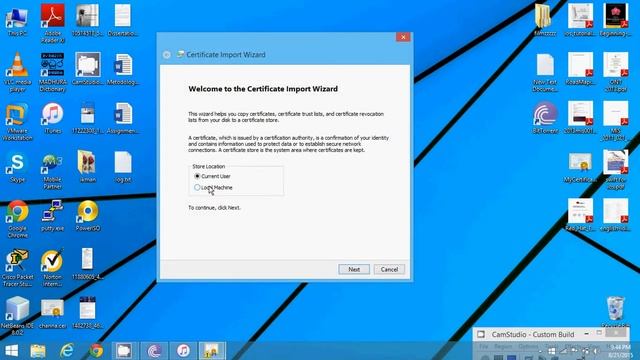Open File Explorer from the taskbar

[38, 351]
